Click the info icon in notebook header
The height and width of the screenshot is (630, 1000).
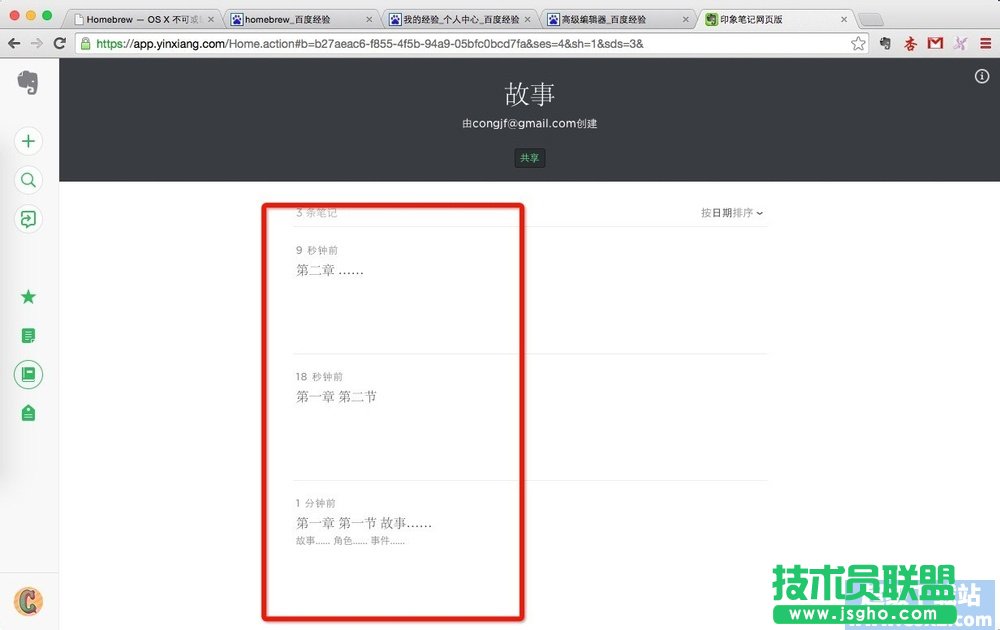(x=982, y=76)
